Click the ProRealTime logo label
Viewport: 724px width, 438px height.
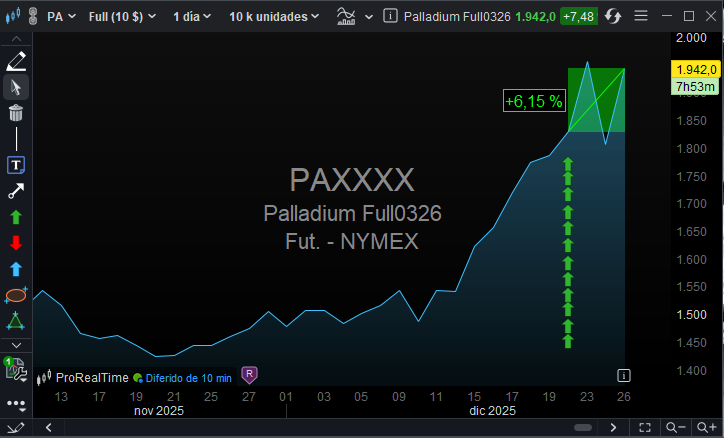coord(83,378)
